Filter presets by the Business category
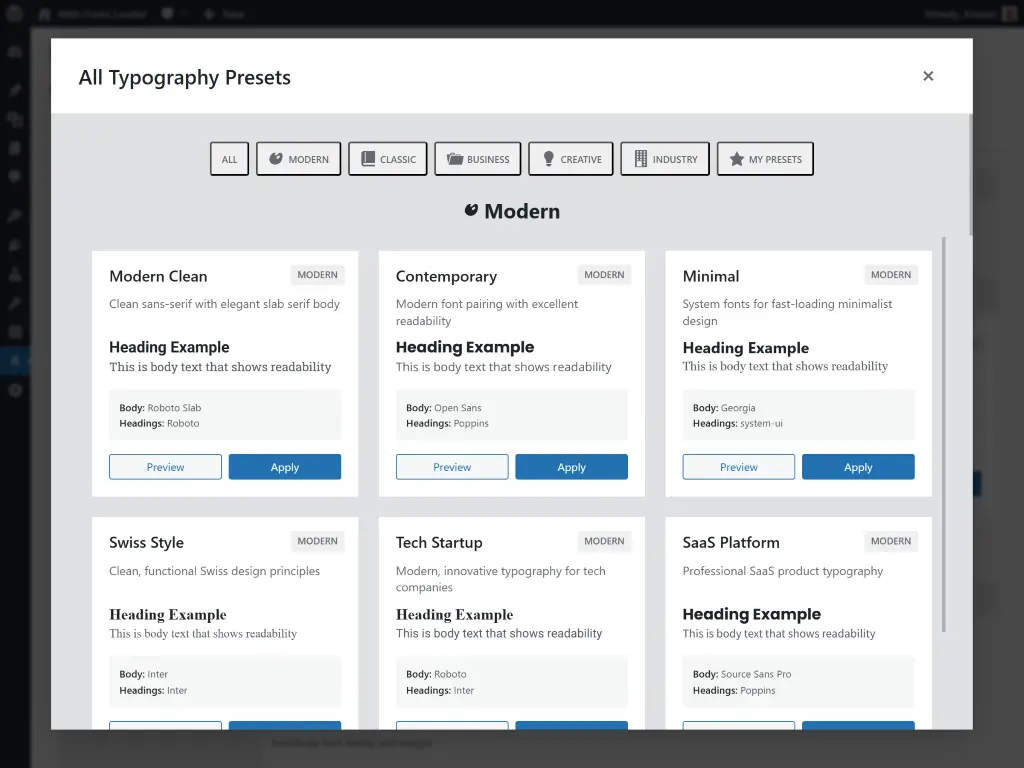This screenshot has width=1024, height=768. point(477,158)
